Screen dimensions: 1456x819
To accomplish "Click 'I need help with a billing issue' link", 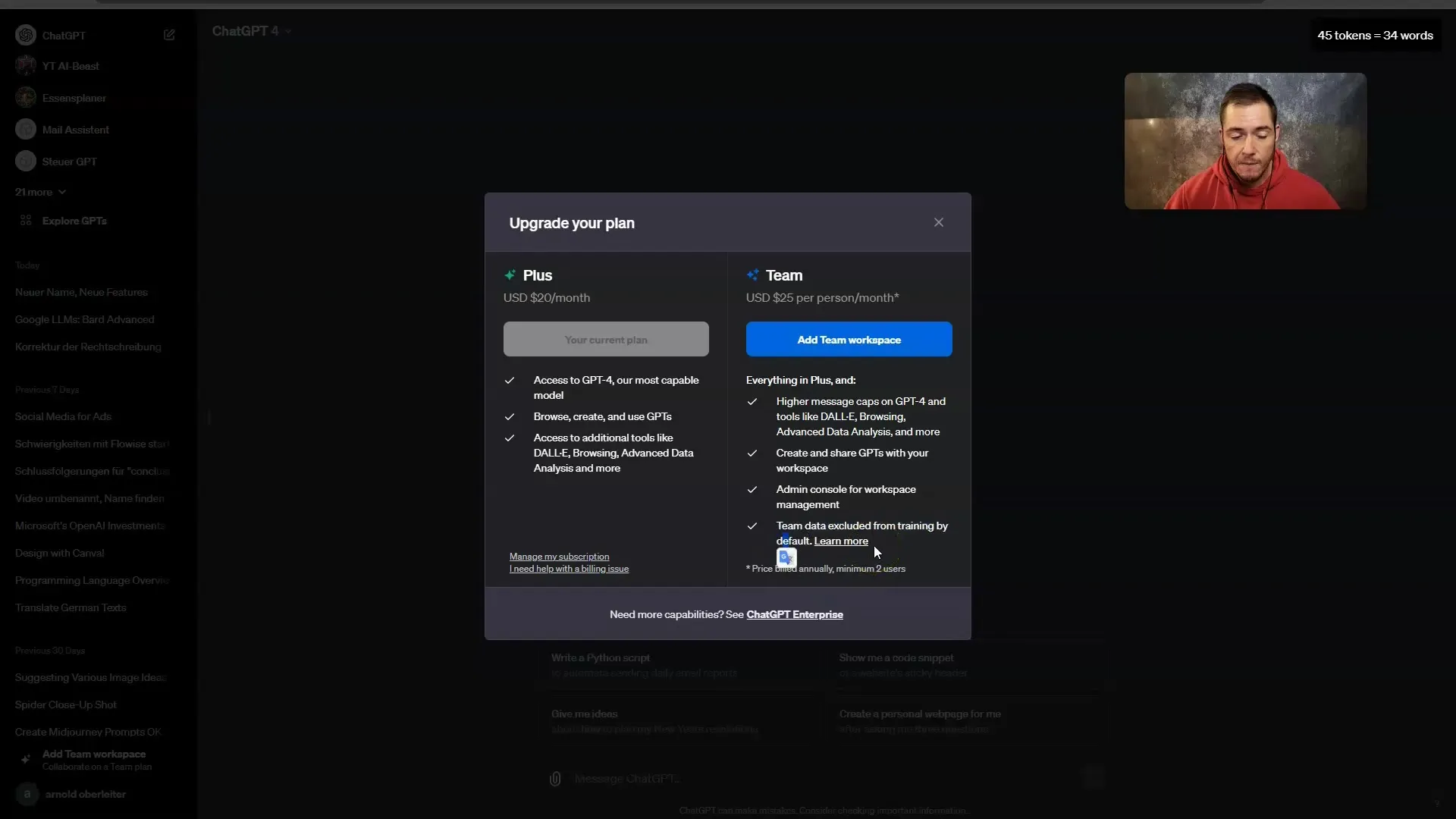I will 568,568.
